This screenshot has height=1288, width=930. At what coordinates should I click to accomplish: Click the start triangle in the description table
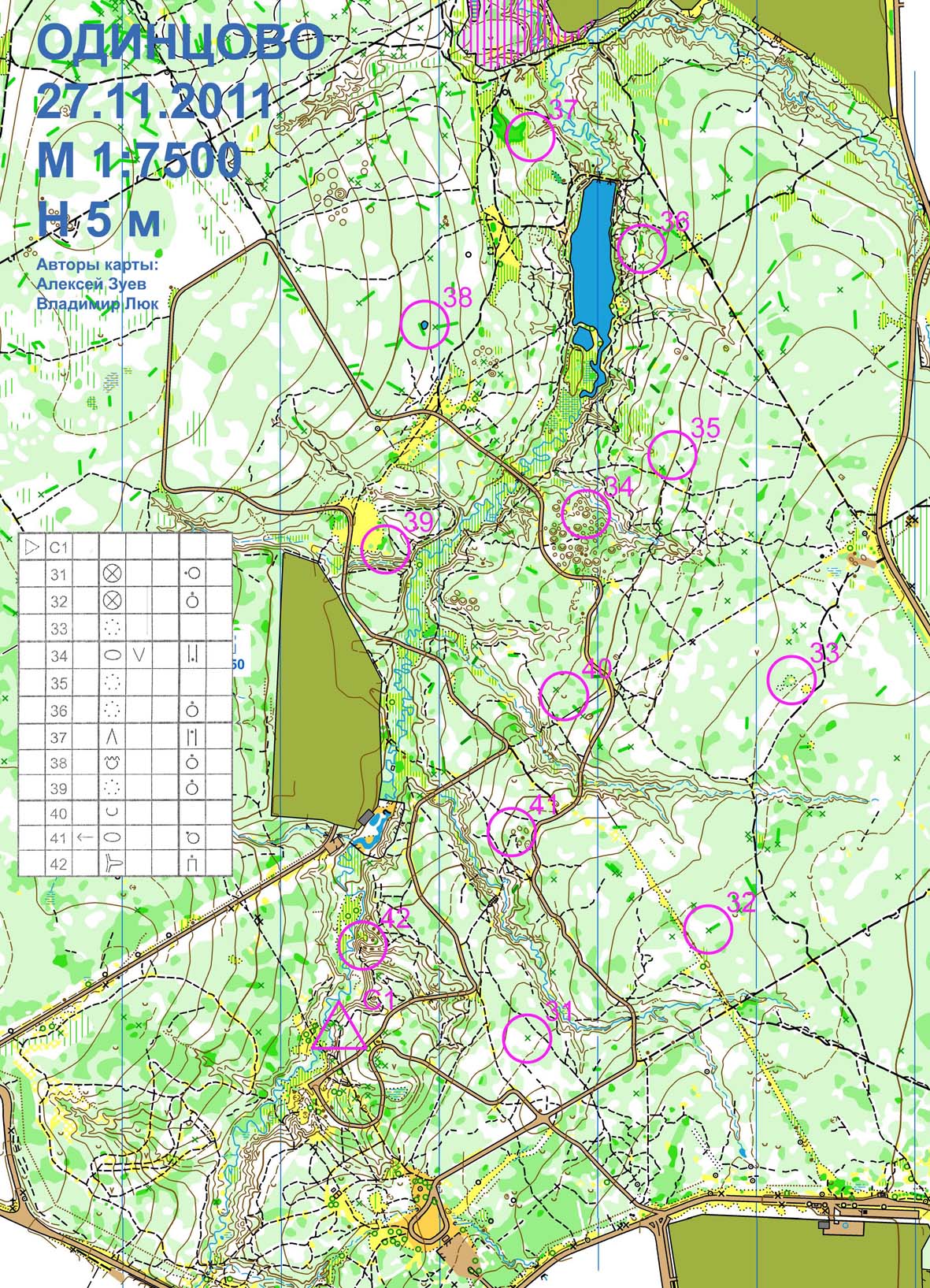[32, 547]
